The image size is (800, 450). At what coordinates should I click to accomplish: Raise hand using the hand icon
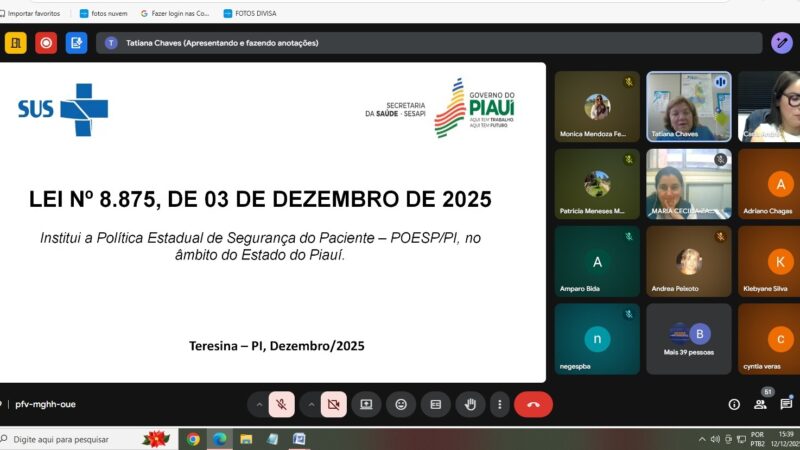click(470, 405)
